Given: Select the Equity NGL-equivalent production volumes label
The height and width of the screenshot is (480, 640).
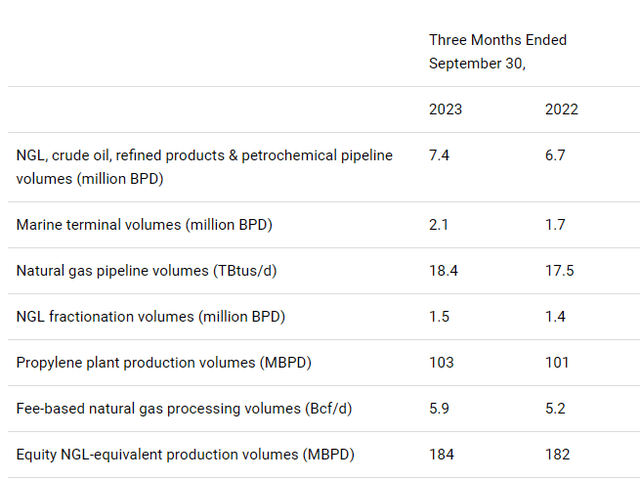Looking at the screenshot, I should click(185, 455).
